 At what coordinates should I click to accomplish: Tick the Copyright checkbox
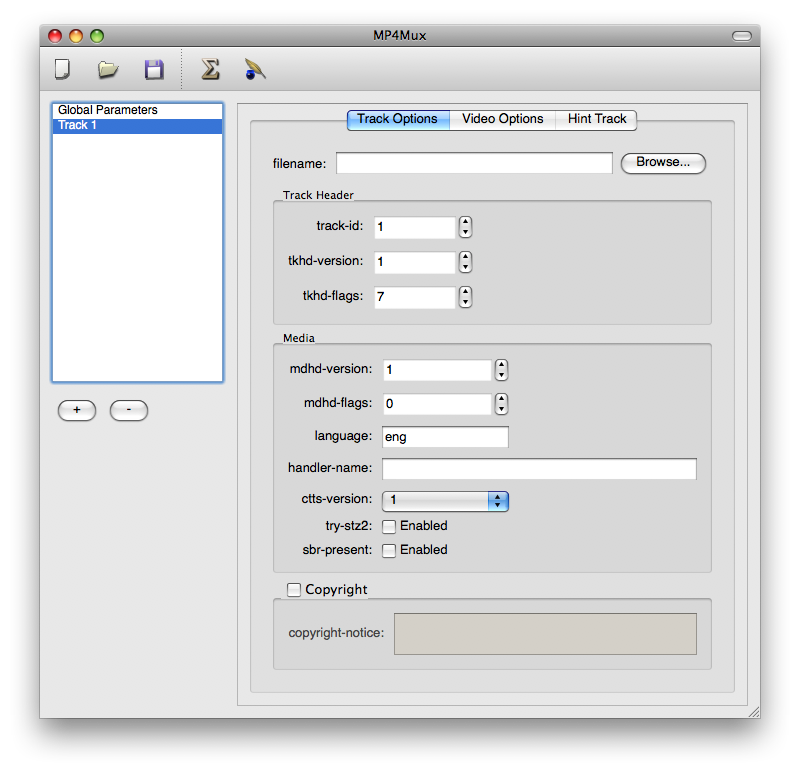tap(294, 590)
